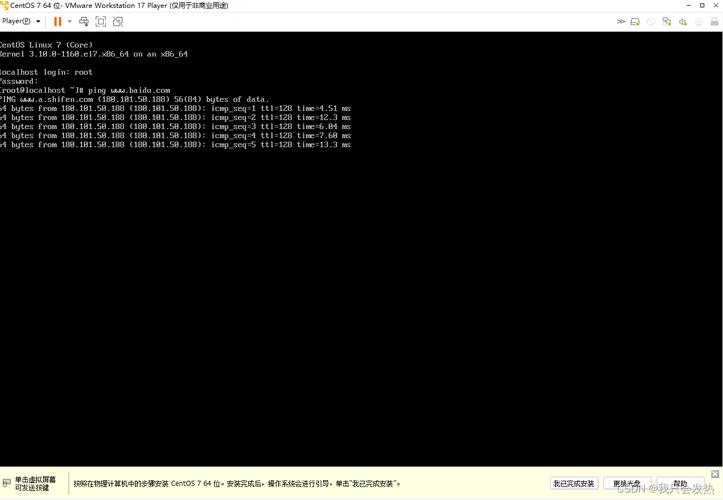The width and height of the screenshot is (723, 500).
Task: Open printer device icon
Action: coord(714,22)
